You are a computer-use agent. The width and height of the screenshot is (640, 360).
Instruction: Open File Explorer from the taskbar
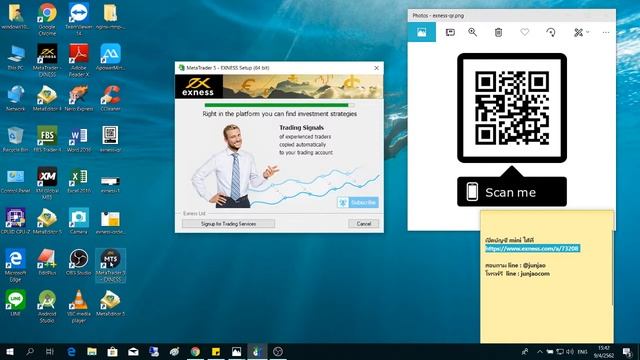(92, 351)
